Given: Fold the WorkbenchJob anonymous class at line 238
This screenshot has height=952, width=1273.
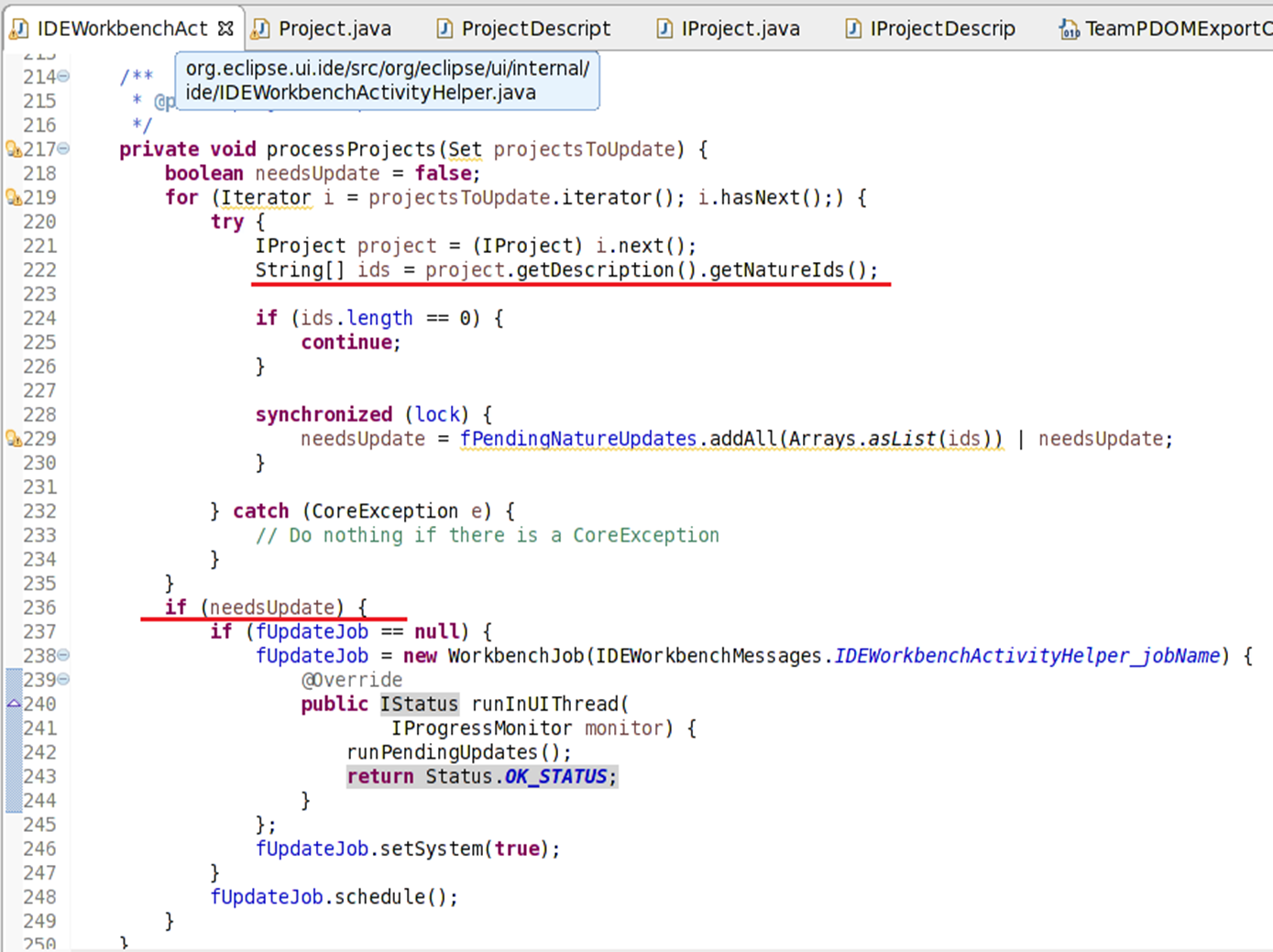Looking at the screenshot, I should (x=64, y=656).
